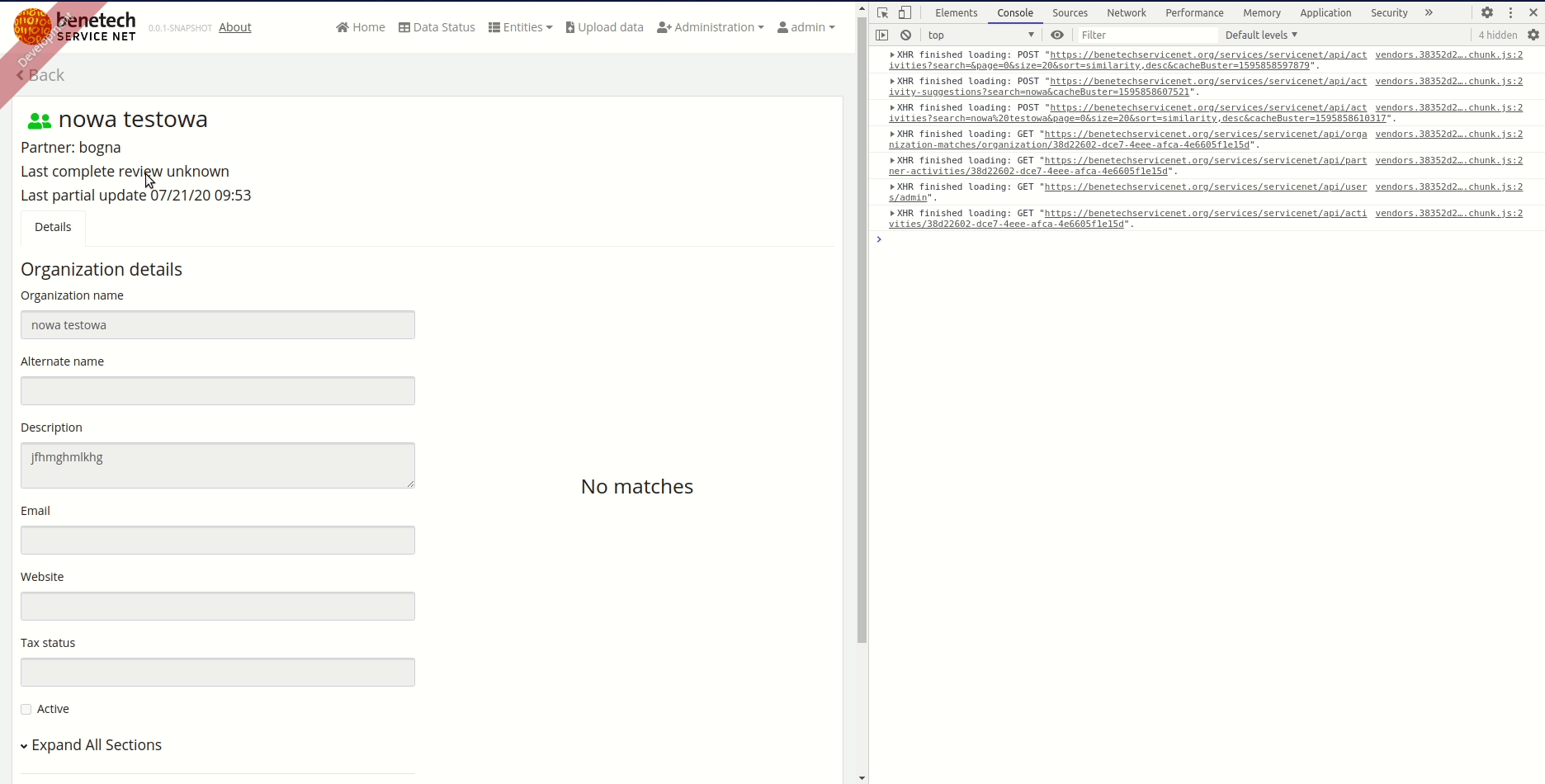Enable the Active checkbox

[26, 709]
